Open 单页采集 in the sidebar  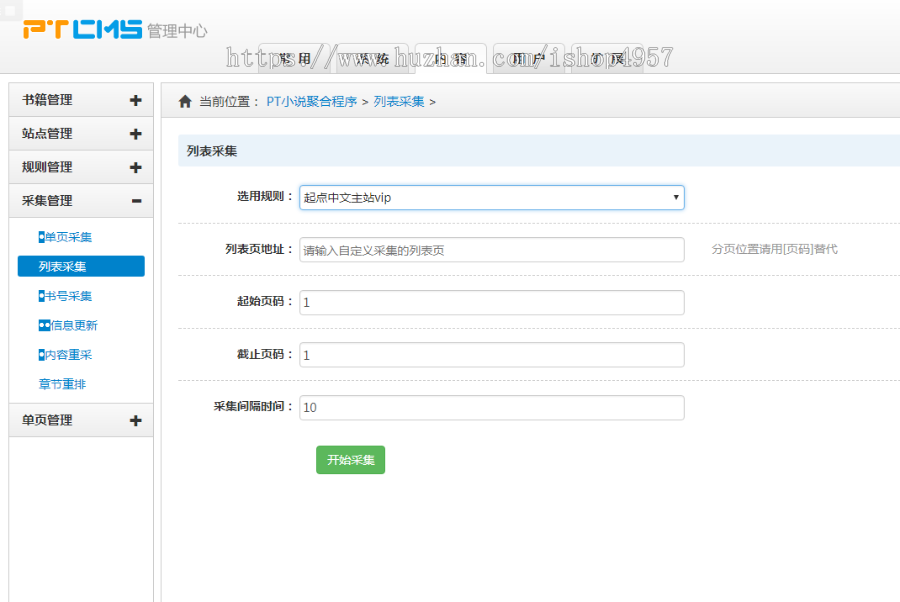[x=65, y=237]
